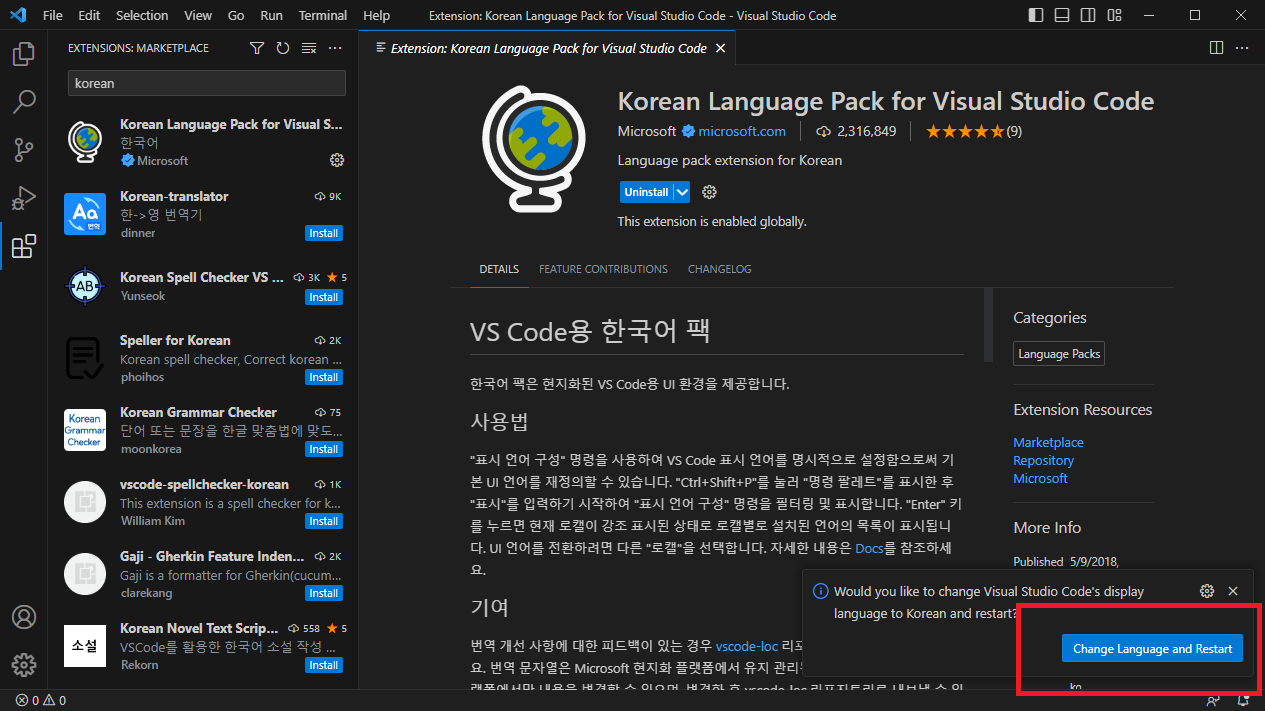Toggle the primary side bar visibility
The width and height of the screenshot is (1265, 711).
[x=1037, y=15]
